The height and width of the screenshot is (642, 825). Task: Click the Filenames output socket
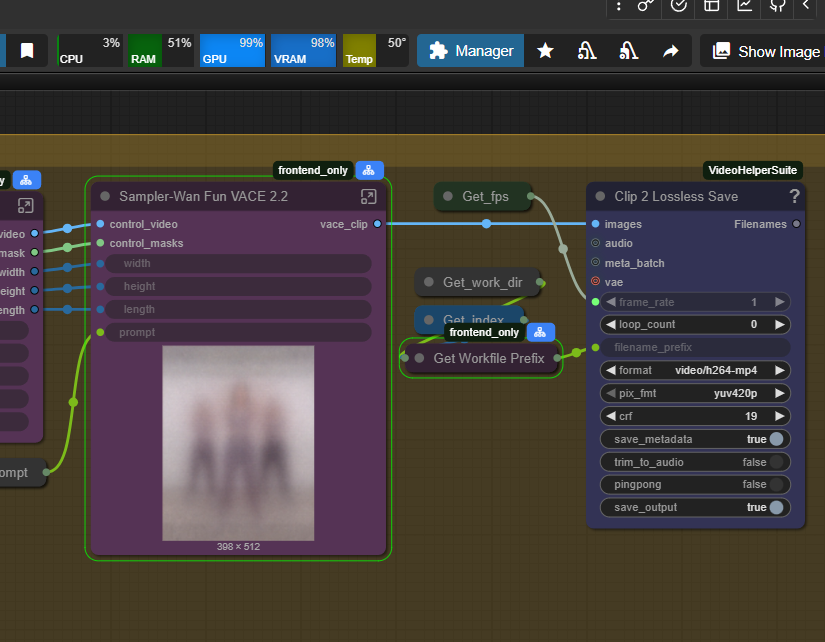797,224
